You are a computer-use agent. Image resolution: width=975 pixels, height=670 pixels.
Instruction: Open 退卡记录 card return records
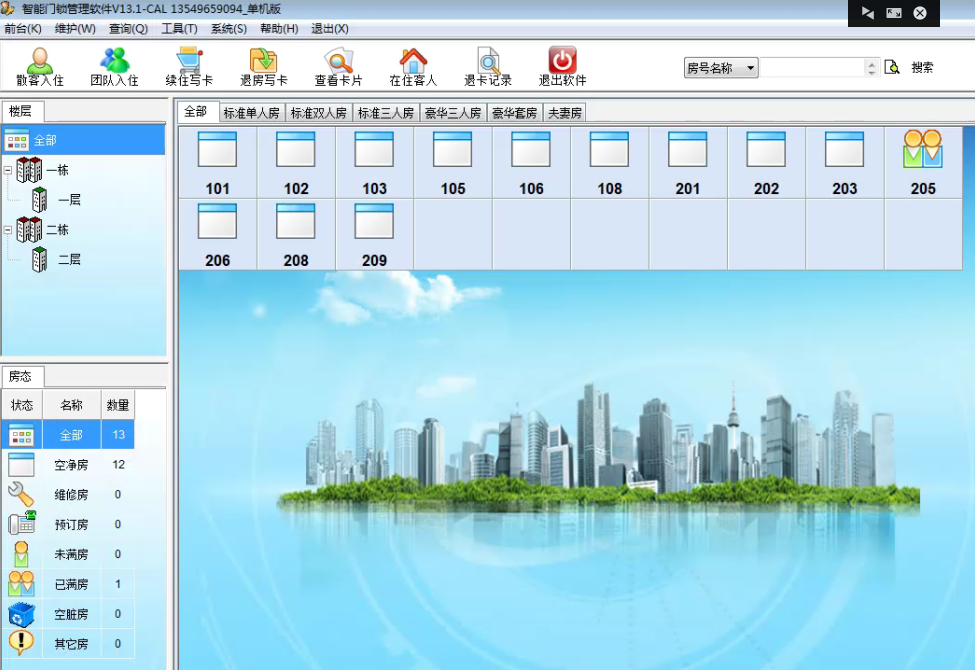(488, 67)
